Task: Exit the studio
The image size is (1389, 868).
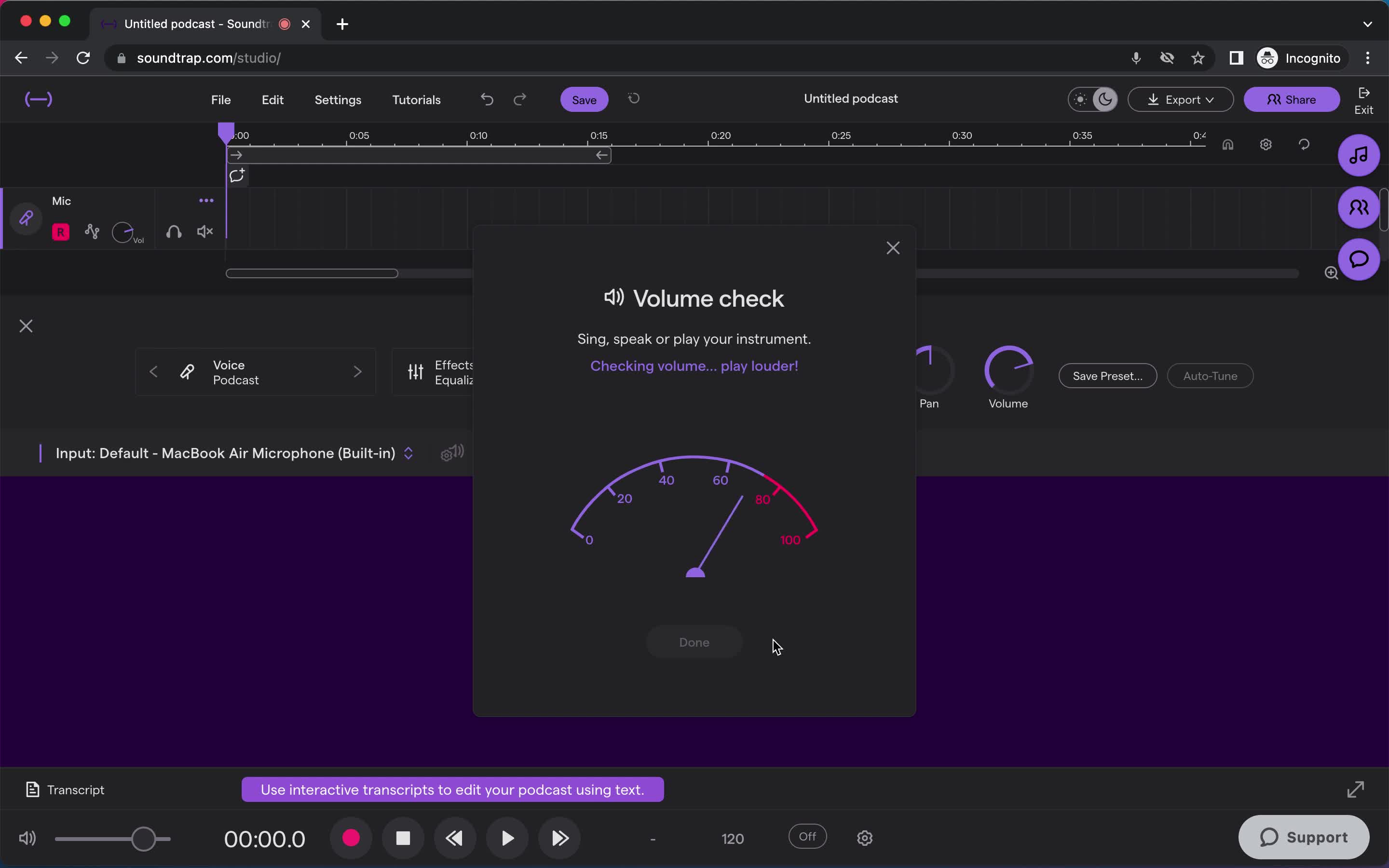Action: click(x=1364, y=100)
